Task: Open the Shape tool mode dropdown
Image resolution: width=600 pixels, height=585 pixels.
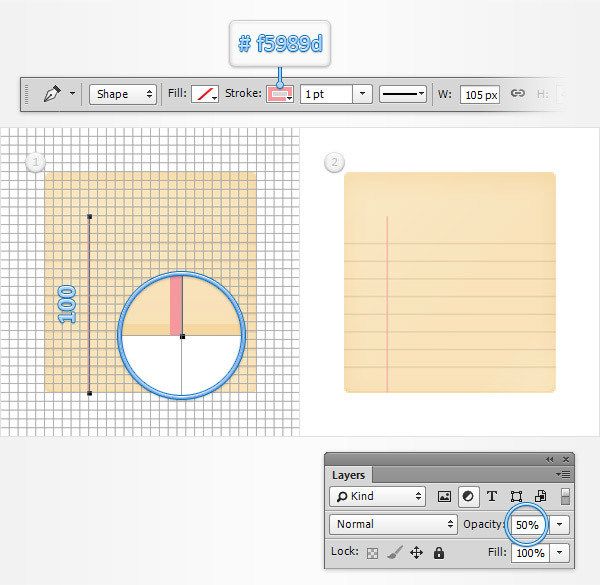Action: click(123, 94)
